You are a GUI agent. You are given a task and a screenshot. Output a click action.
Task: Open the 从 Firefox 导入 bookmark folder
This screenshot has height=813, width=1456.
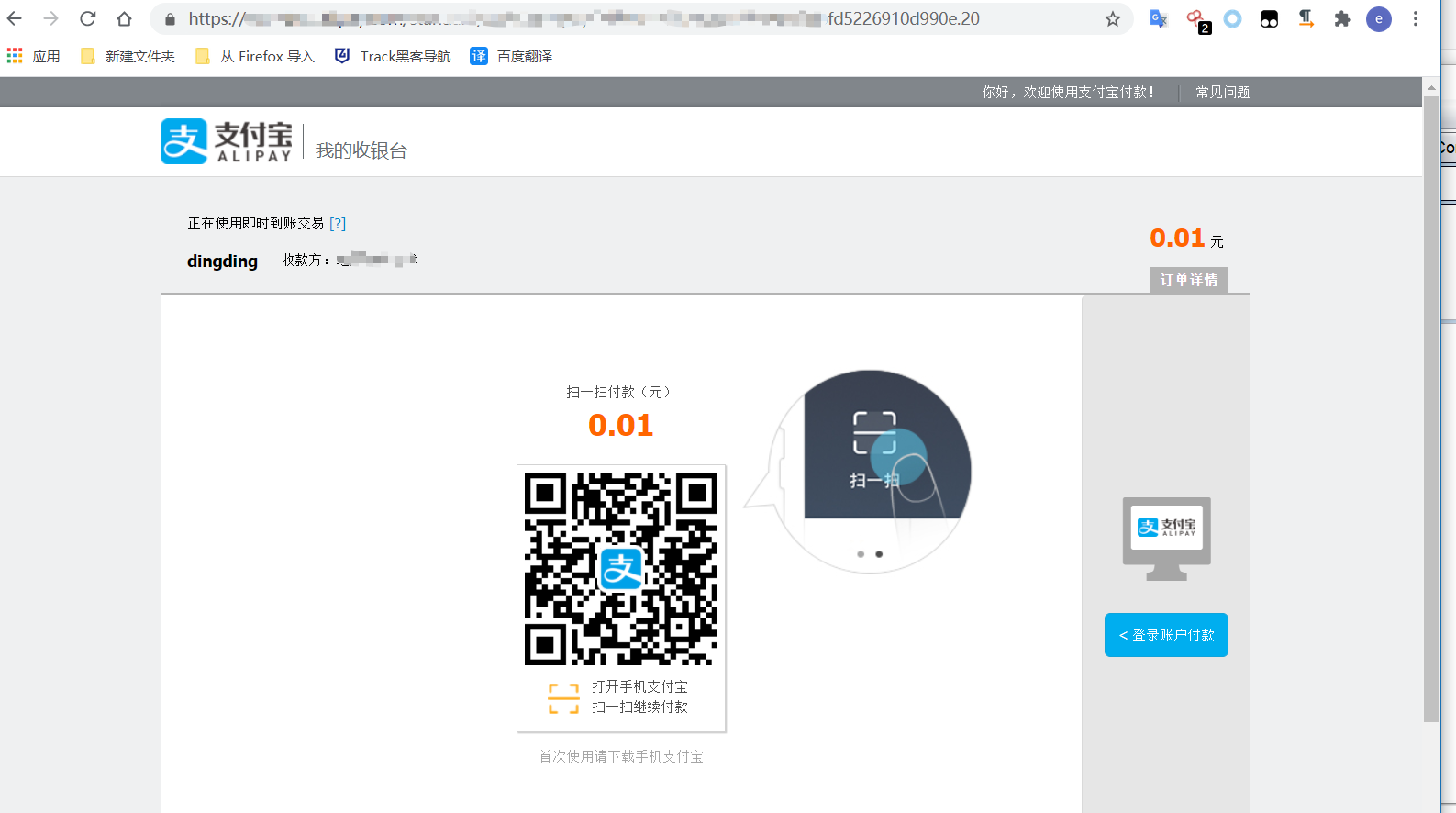pos(255,56)
